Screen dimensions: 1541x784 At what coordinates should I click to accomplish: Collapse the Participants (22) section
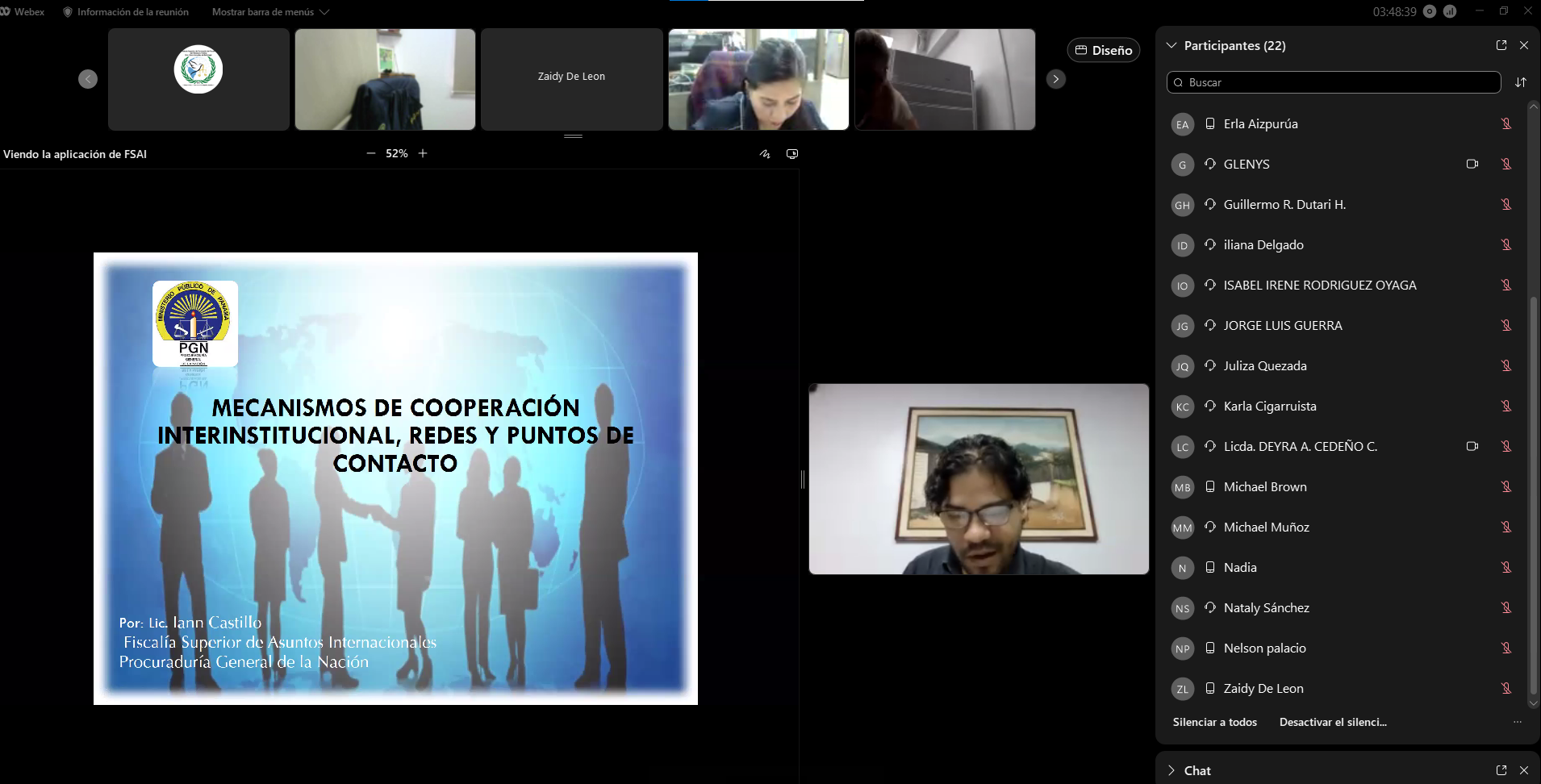pos(1171,45)
